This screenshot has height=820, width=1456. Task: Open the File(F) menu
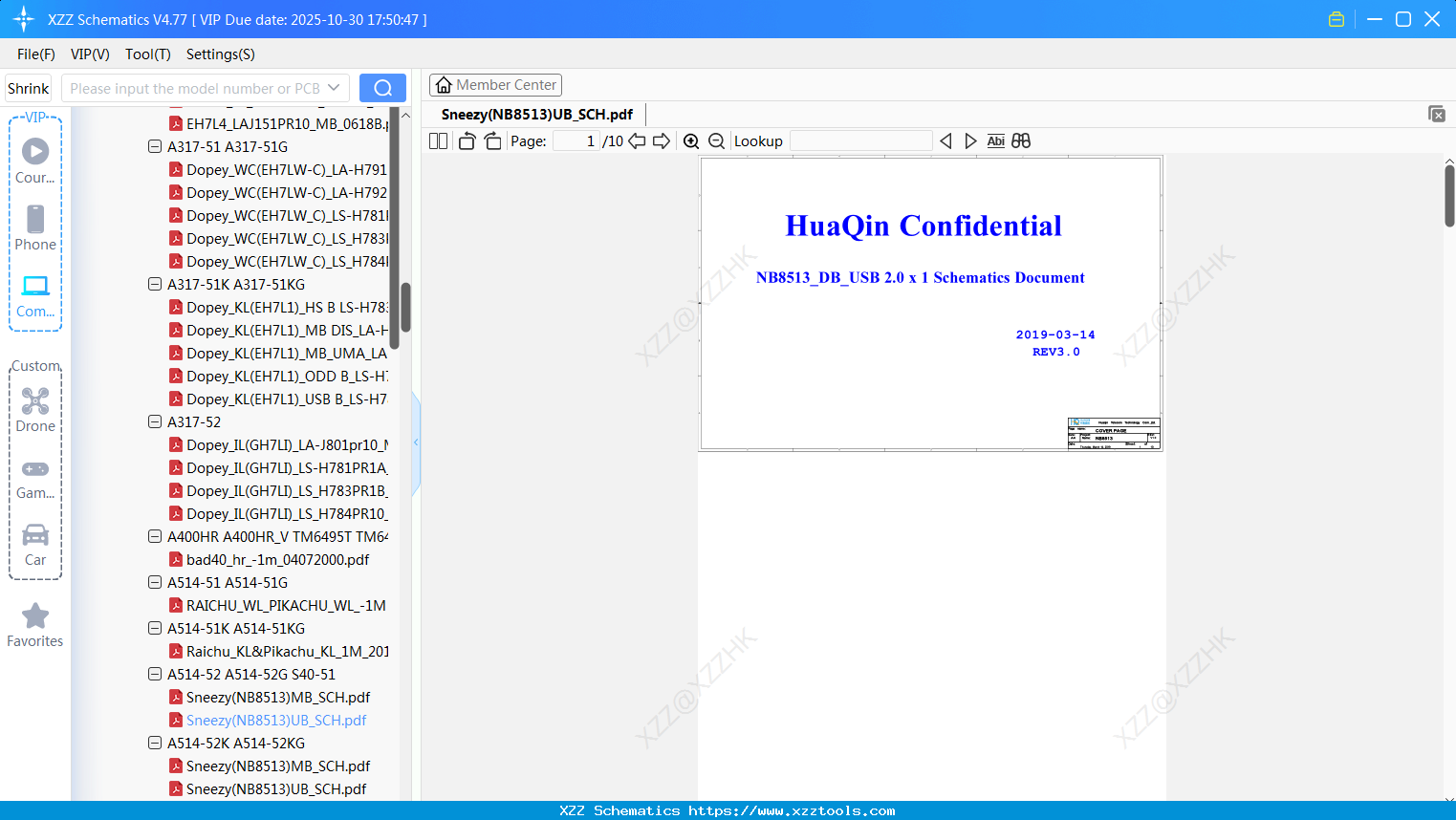pyautogui.click(x=36, y=54)
